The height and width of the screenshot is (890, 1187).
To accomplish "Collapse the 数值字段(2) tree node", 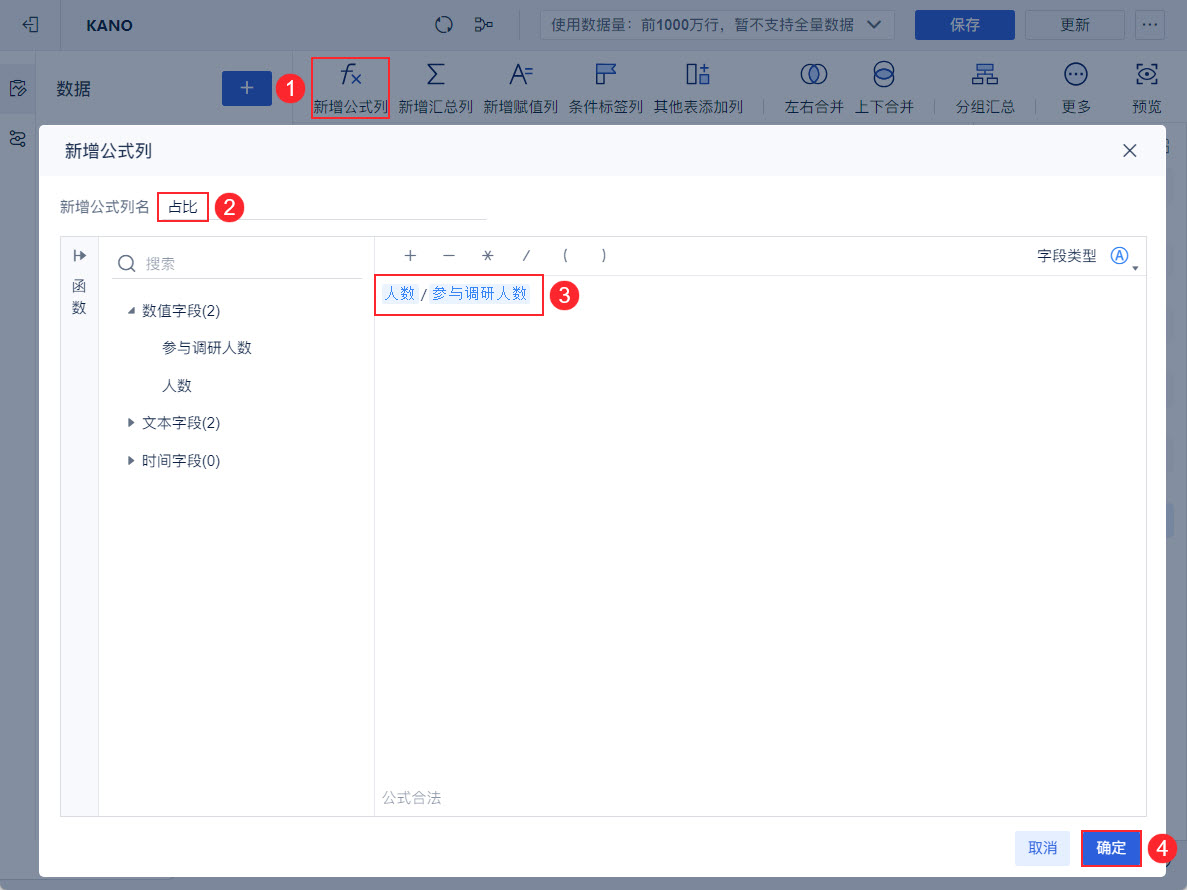I will [x=131, y=310].
